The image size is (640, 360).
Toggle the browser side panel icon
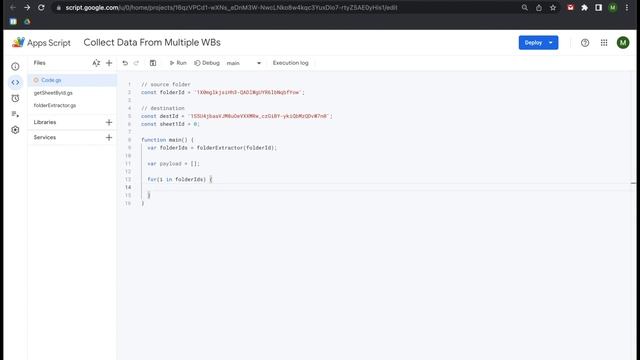(598, 7)
